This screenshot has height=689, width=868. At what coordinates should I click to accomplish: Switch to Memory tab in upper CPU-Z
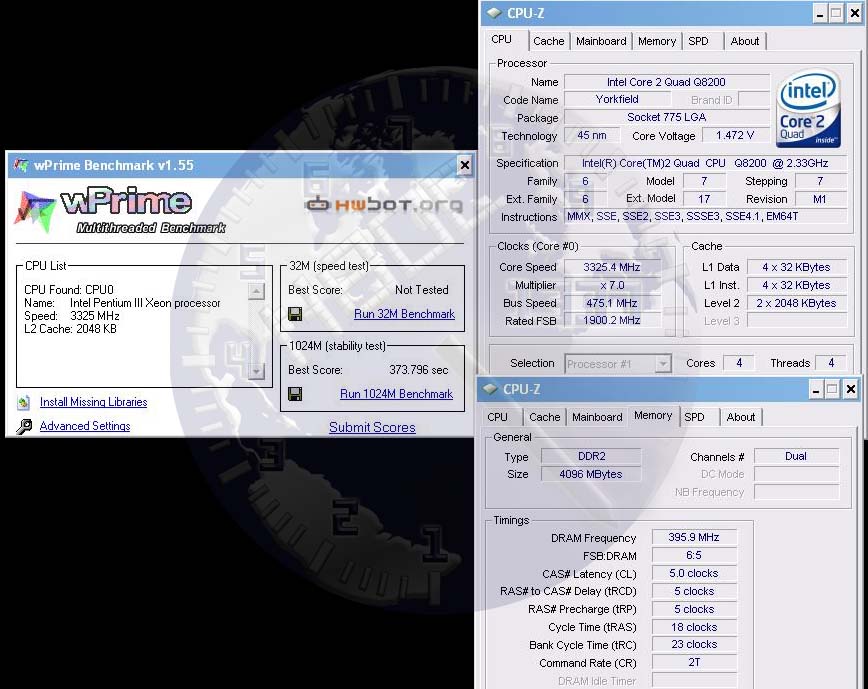[x=657, y=41]
